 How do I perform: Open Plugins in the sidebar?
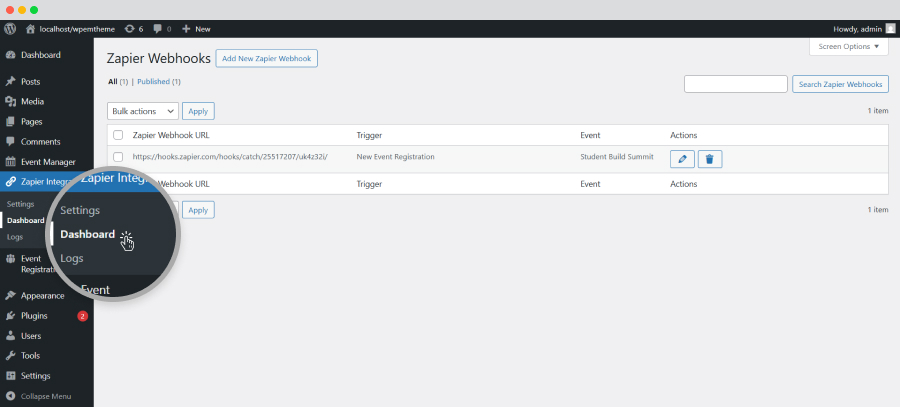[35, 315]
